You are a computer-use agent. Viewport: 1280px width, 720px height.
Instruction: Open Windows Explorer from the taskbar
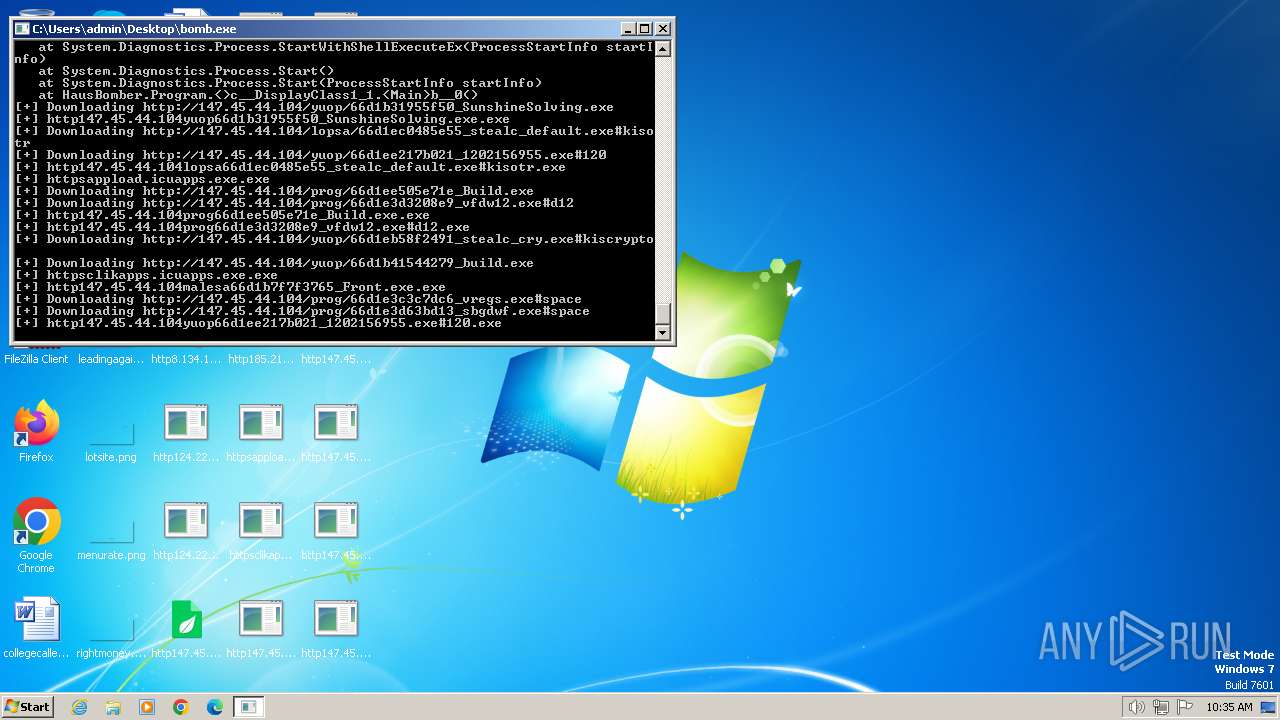click(113, 707)
